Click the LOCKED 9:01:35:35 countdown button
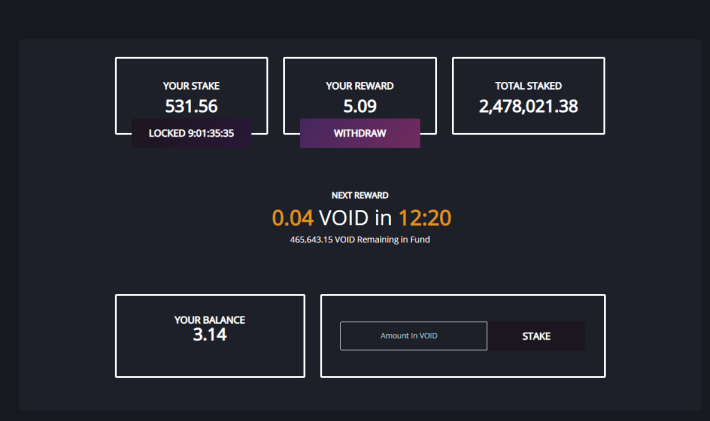710x421 pixels. click(191, 133)
